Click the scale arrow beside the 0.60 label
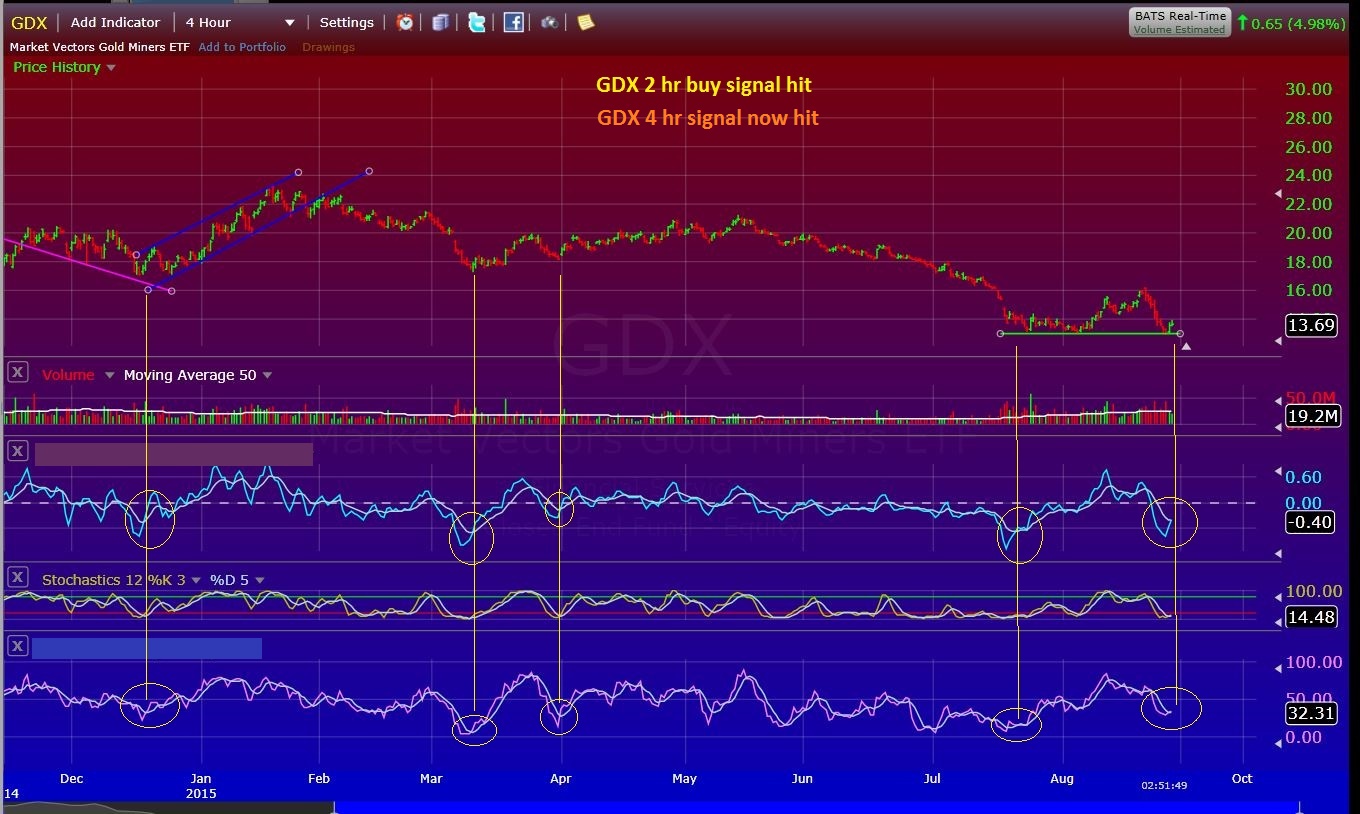Viewport: 1360px width, 814px height. tap(1278, 471)
